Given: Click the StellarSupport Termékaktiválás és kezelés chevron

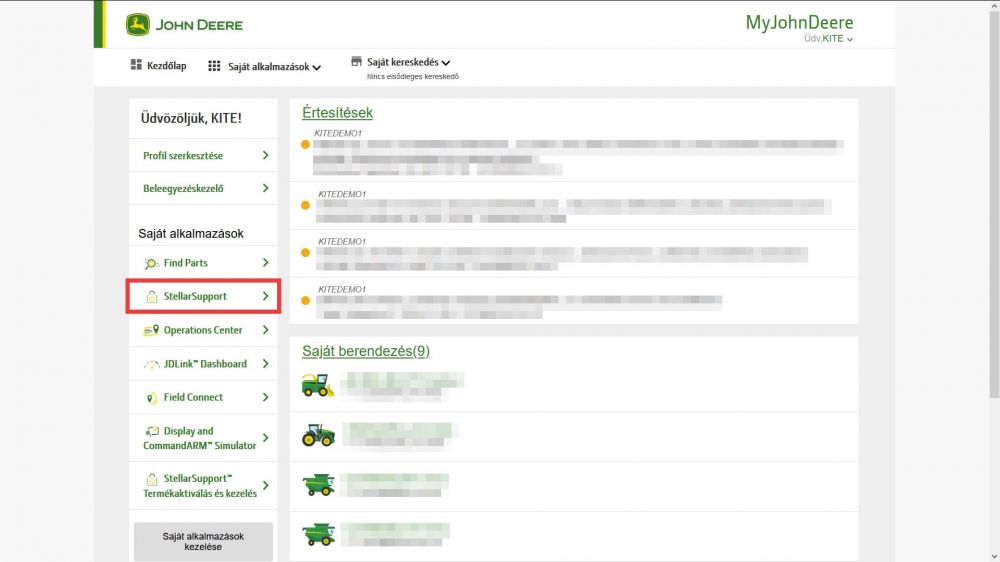Looking at the screenshot, I should [265, 485].
